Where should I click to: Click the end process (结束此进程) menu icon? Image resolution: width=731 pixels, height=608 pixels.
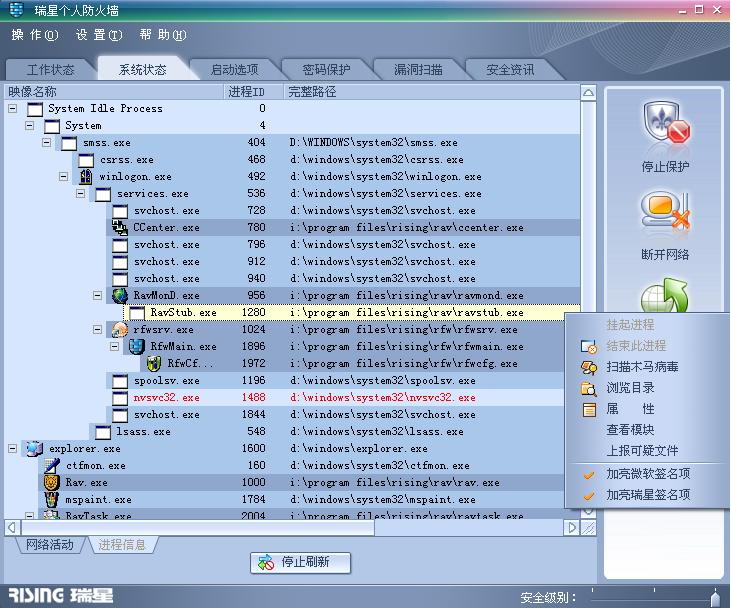pyautogui.click(x=589, y=346)
